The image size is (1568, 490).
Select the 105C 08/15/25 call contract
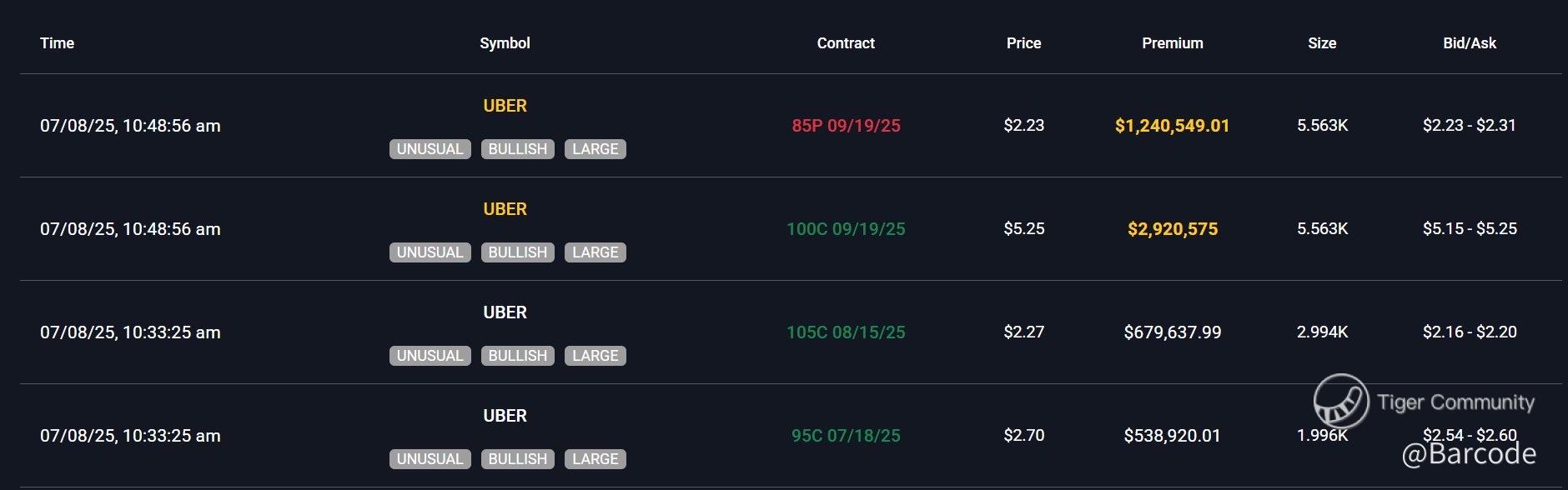(846, 332)
